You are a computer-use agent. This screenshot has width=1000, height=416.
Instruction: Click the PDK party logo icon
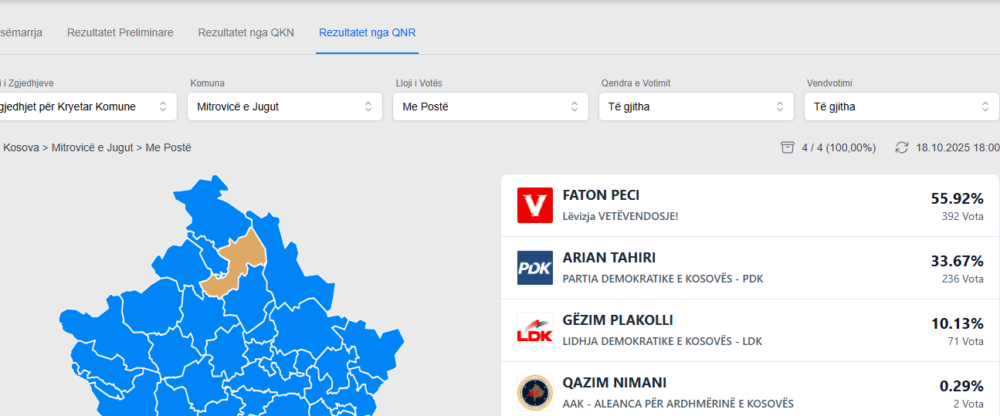[x=535, y=268]
